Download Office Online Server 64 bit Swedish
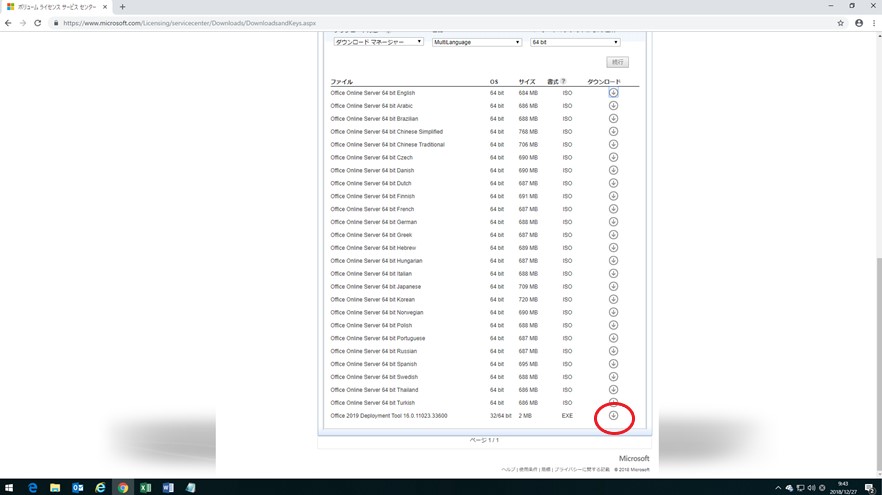The height and width of the screenshot is (495, 882). point(613,377)
